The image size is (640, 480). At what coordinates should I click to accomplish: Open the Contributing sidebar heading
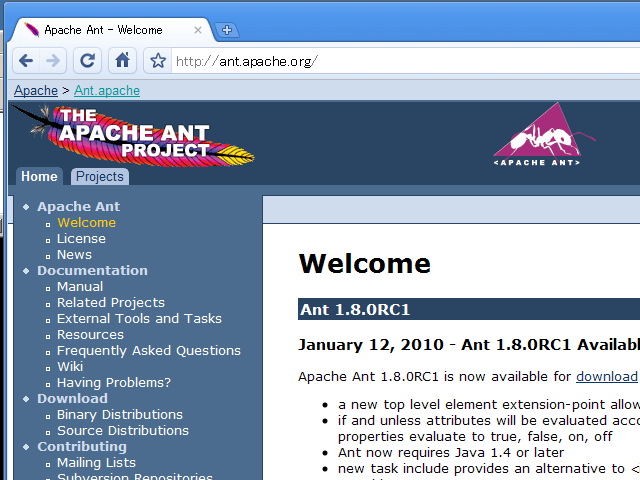pyautogui.click(x=82, y=446)
